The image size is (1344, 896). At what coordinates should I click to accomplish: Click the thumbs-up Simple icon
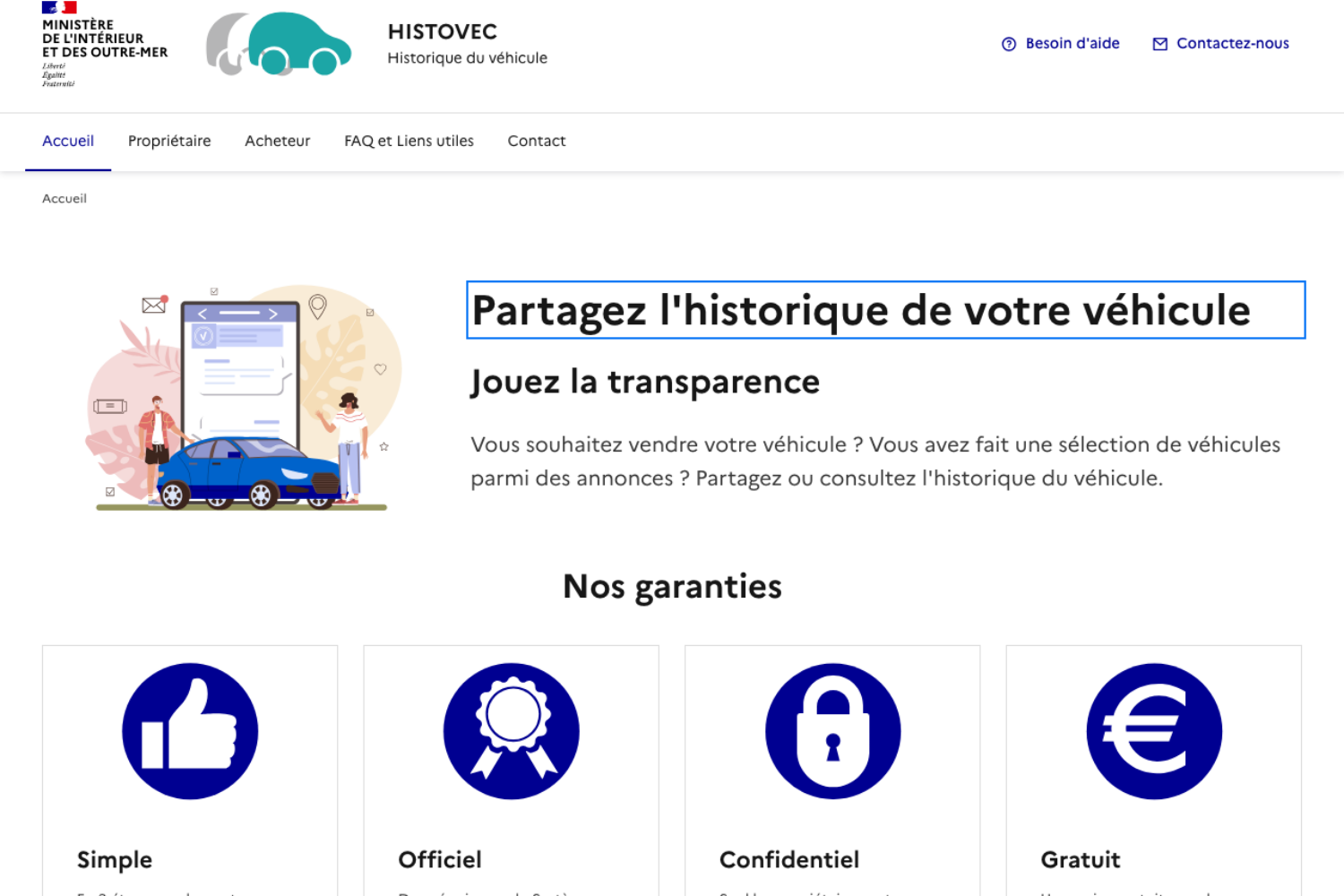pyautogui.click(x=190, y=731)
